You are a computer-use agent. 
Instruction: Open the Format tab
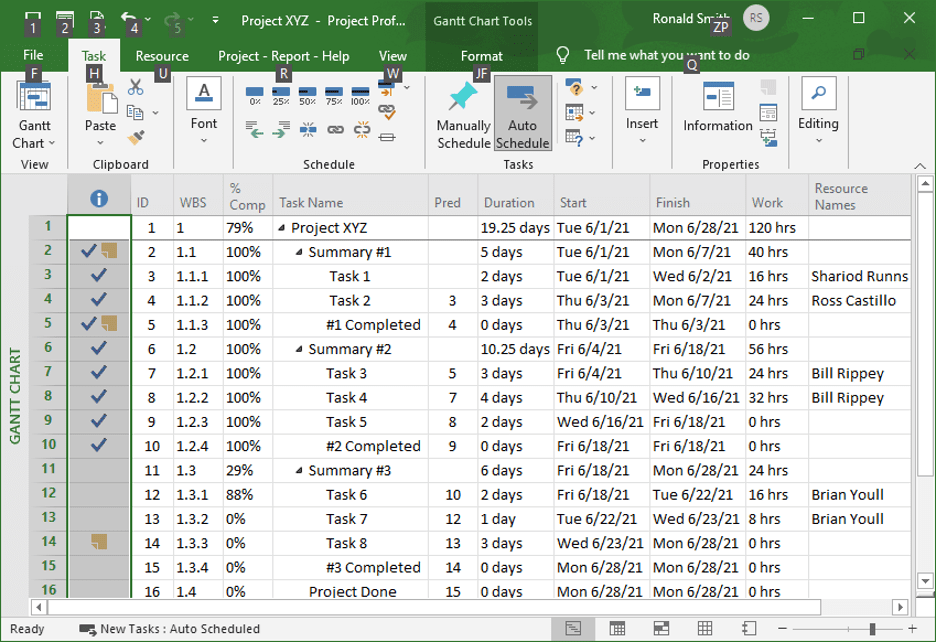(x=481, y=56)
